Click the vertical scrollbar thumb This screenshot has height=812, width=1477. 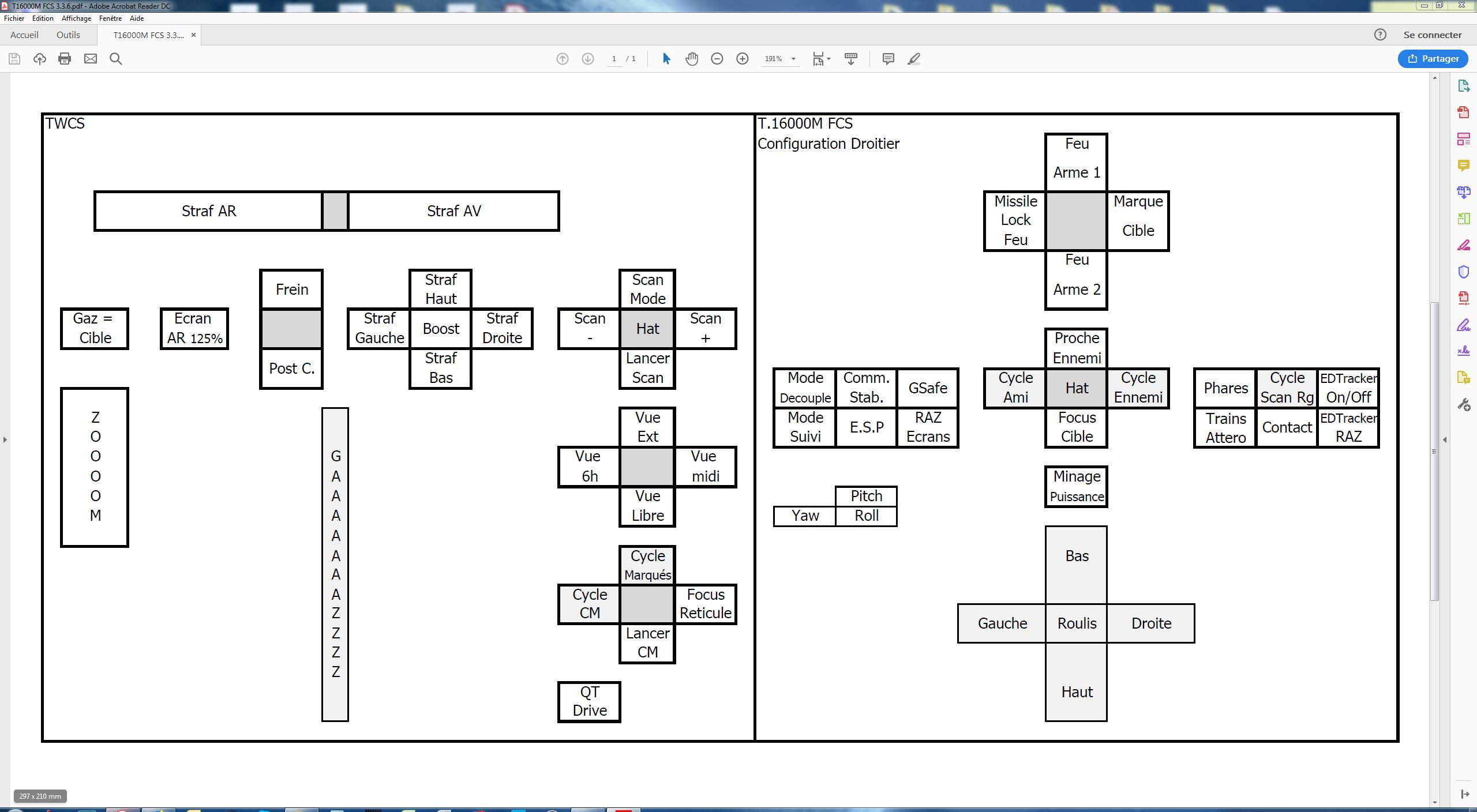point(1435,451)
